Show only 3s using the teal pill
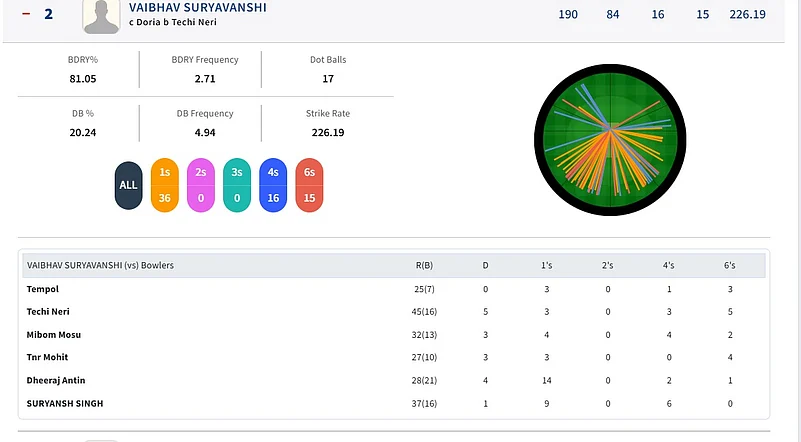Image resolution: width=801 pixels, height=442 pixels. coord(237,185)
